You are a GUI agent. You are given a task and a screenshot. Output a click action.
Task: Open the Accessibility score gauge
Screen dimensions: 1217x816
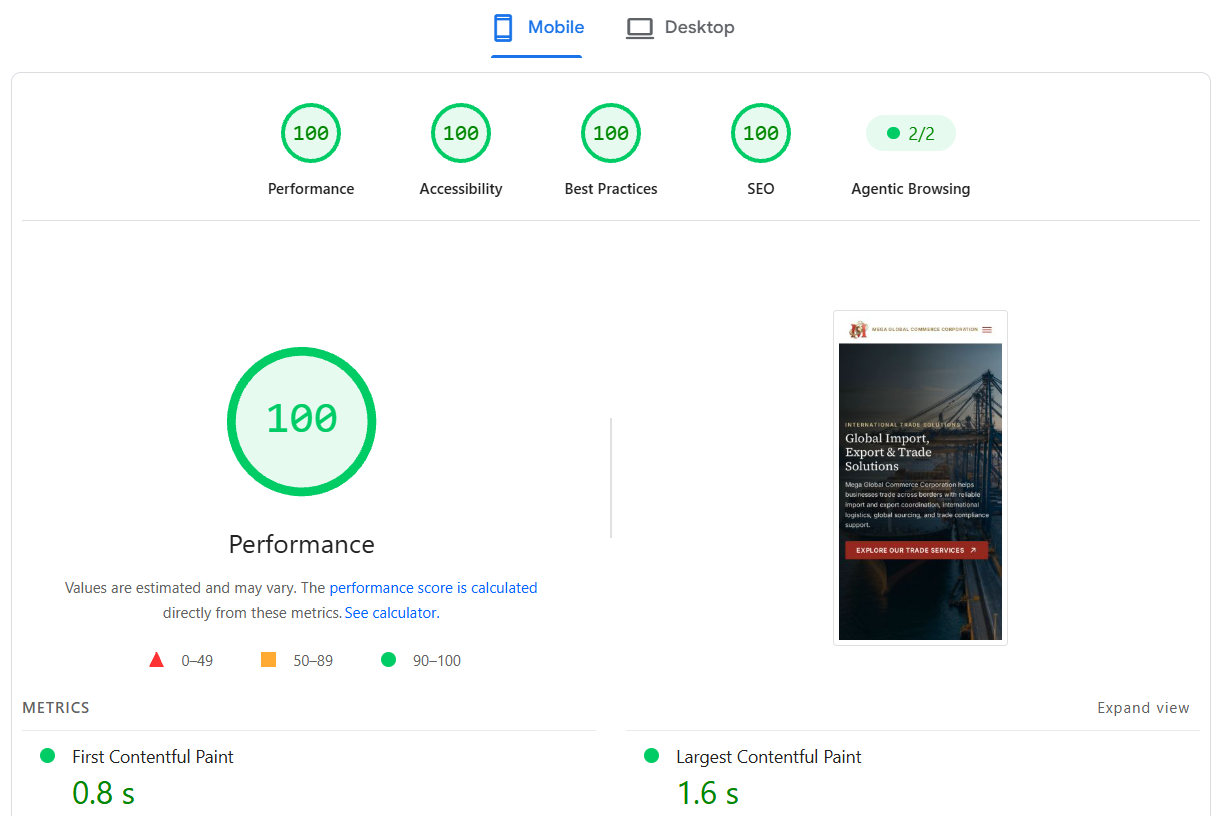tap(461, 133)
